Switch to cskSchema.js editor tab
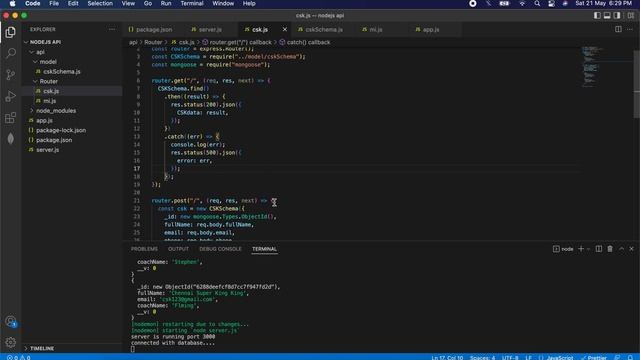The height and width of the screenshot is (360, 640). point(324,29)
